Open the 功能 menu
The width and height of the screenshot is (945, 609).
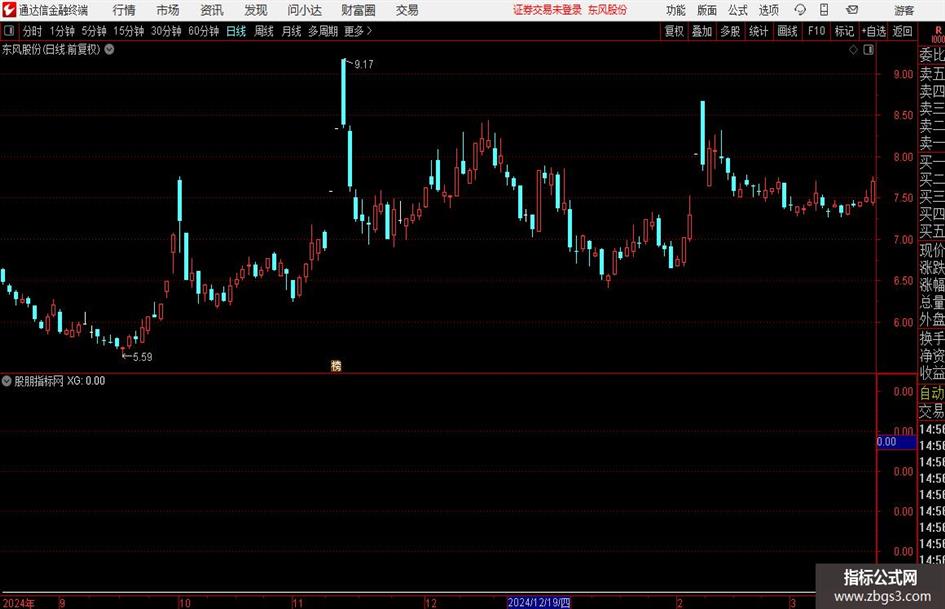click(x=676, y=10)
